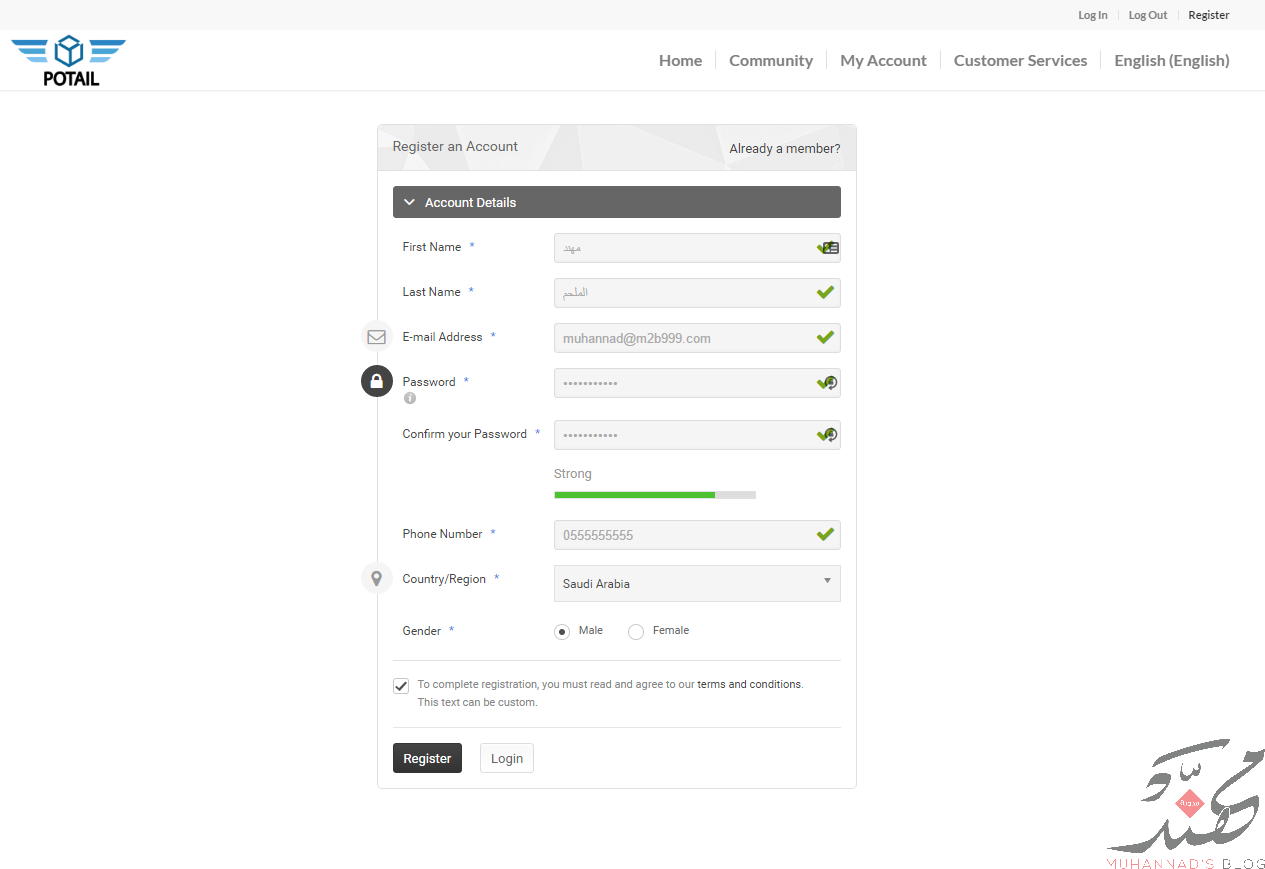Open Customer Services menu item
1265x869 pixels.
pos(1020,60)
